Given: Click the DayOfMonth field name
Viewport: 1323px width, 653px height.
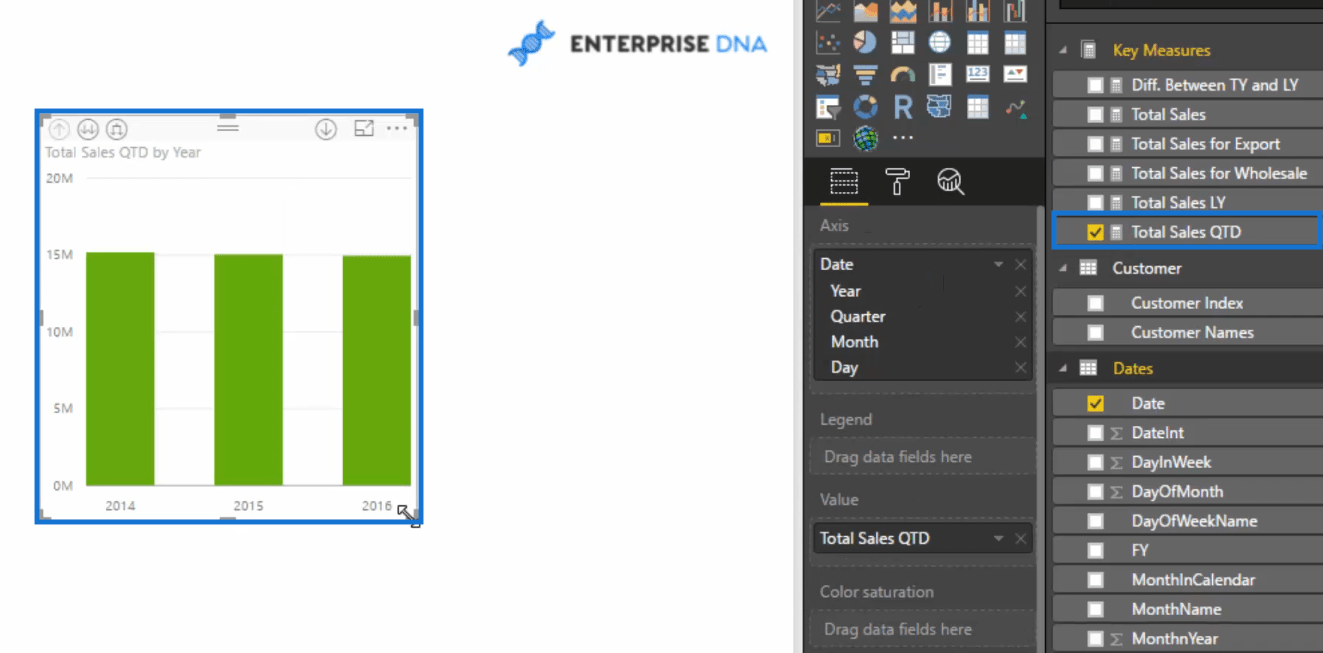Looking at the screenshot, I should tap(1177, 492).
